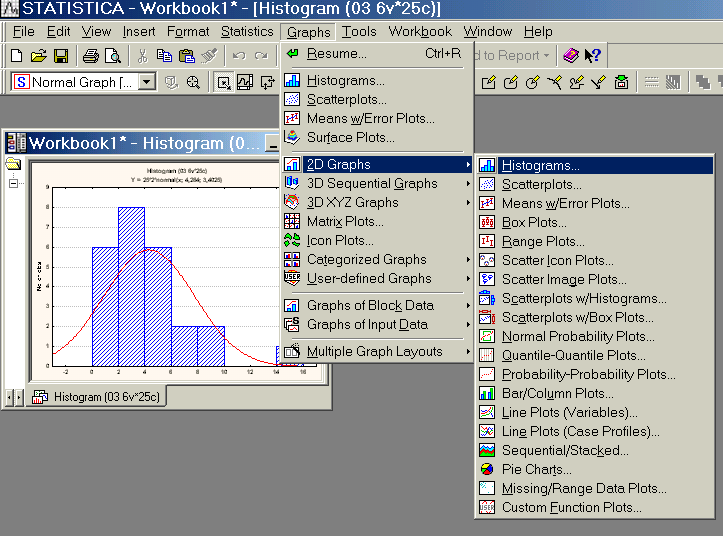Click the Pie Charts icon in submenu
The height and width of the screenshot is (536, 723).
pos(487,469)
